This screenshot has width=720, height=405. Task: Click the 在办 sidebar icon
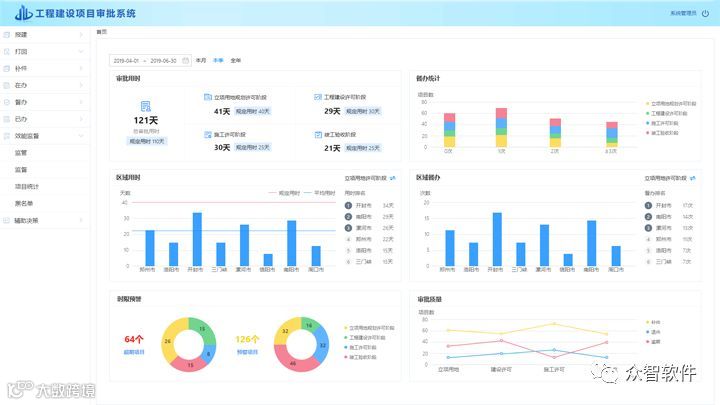[x=6, y=85]
